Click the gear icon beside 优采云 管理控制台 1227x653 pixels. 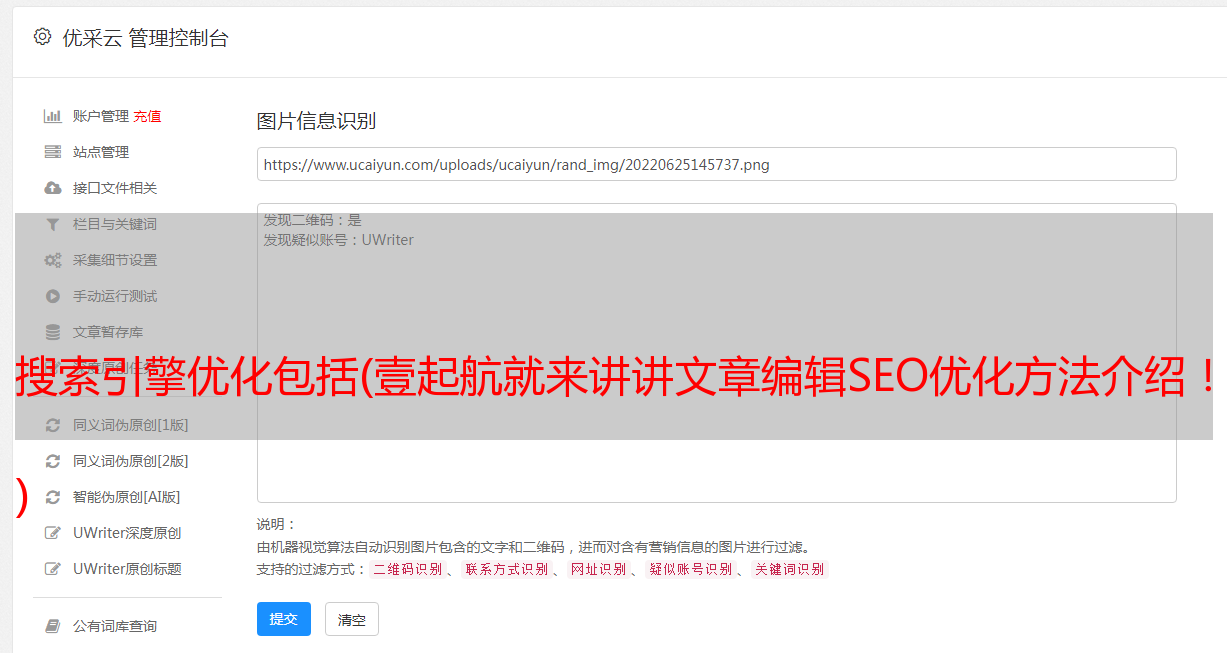click(x=42, y=37)
